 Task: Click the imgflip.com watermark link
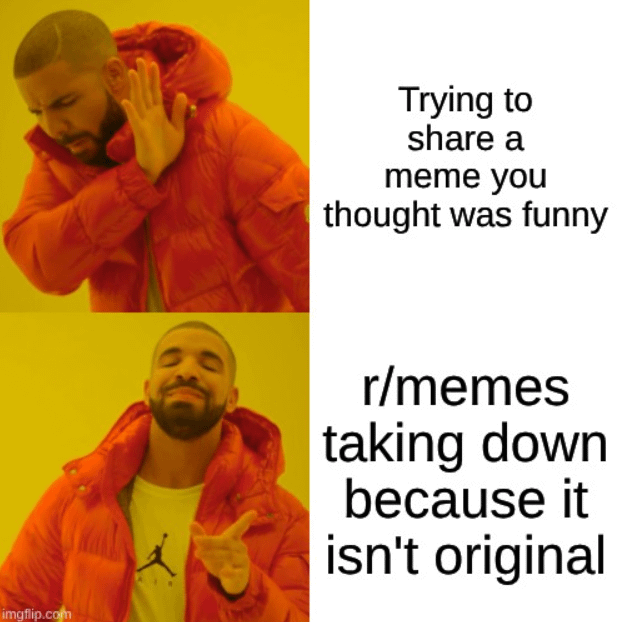(x=36, y=614)
